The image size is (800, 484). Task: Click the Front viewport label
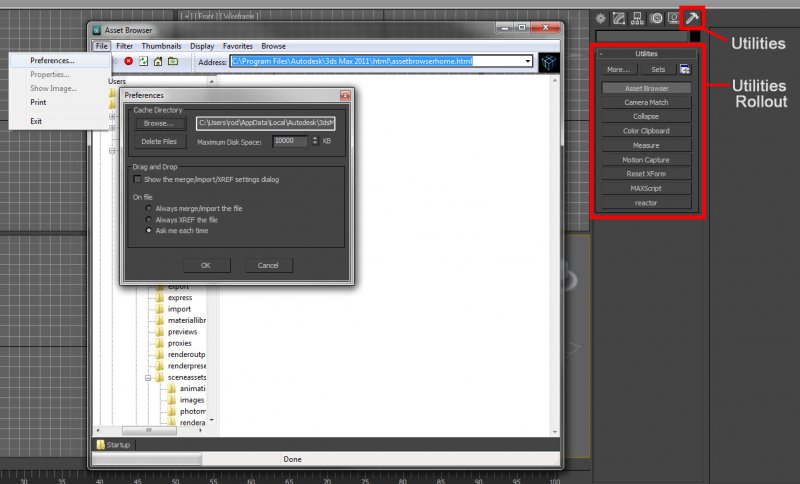tap(219, 16)
